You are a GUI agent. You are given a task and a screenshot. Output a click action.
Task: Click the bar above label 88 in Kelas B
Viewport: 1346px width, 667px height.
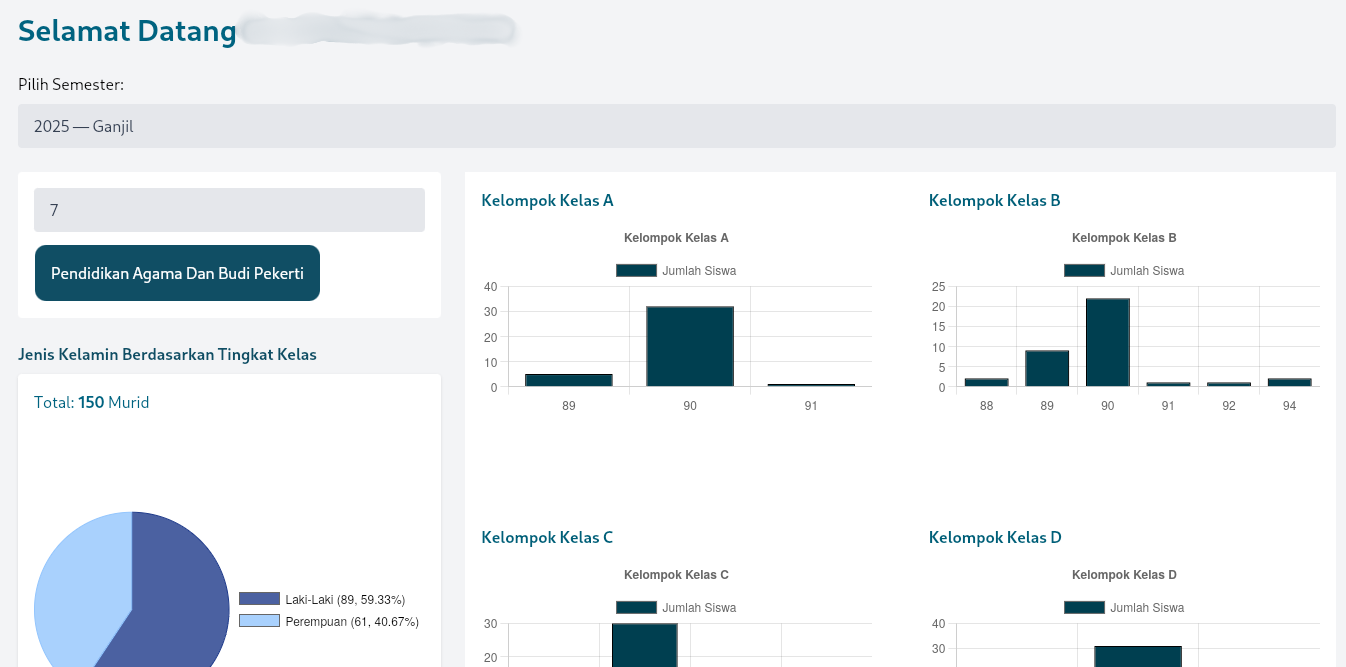(986, 384)
